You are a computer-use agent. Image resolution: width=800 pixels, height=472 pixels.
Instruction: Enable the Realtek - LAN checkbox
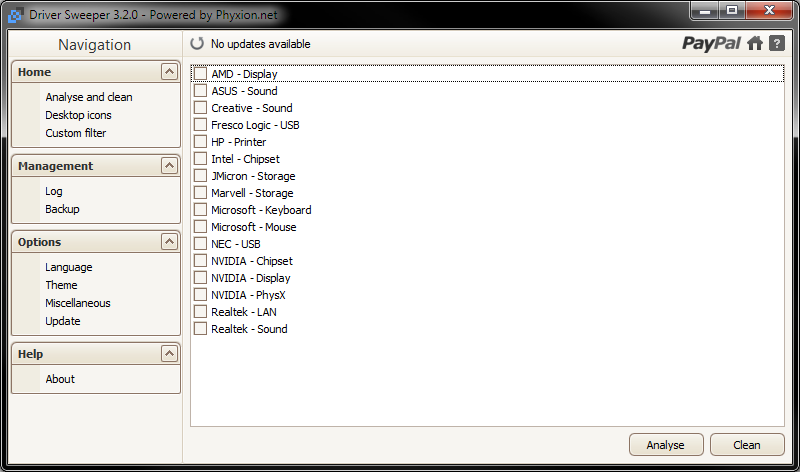click(x=201, y=312)
